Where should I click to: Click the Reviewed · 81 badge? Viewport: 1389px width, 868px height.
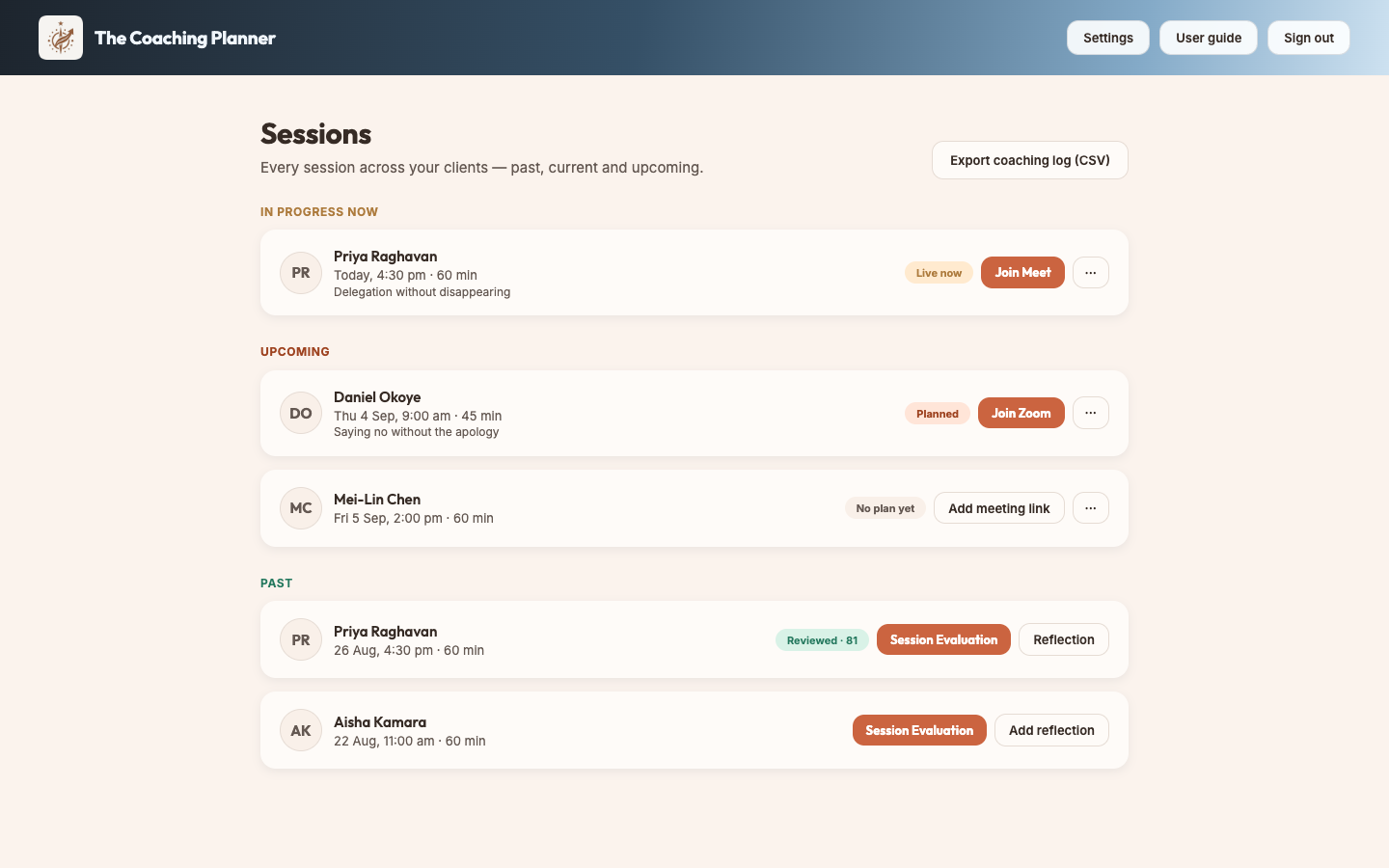click(x=822, y=639)
